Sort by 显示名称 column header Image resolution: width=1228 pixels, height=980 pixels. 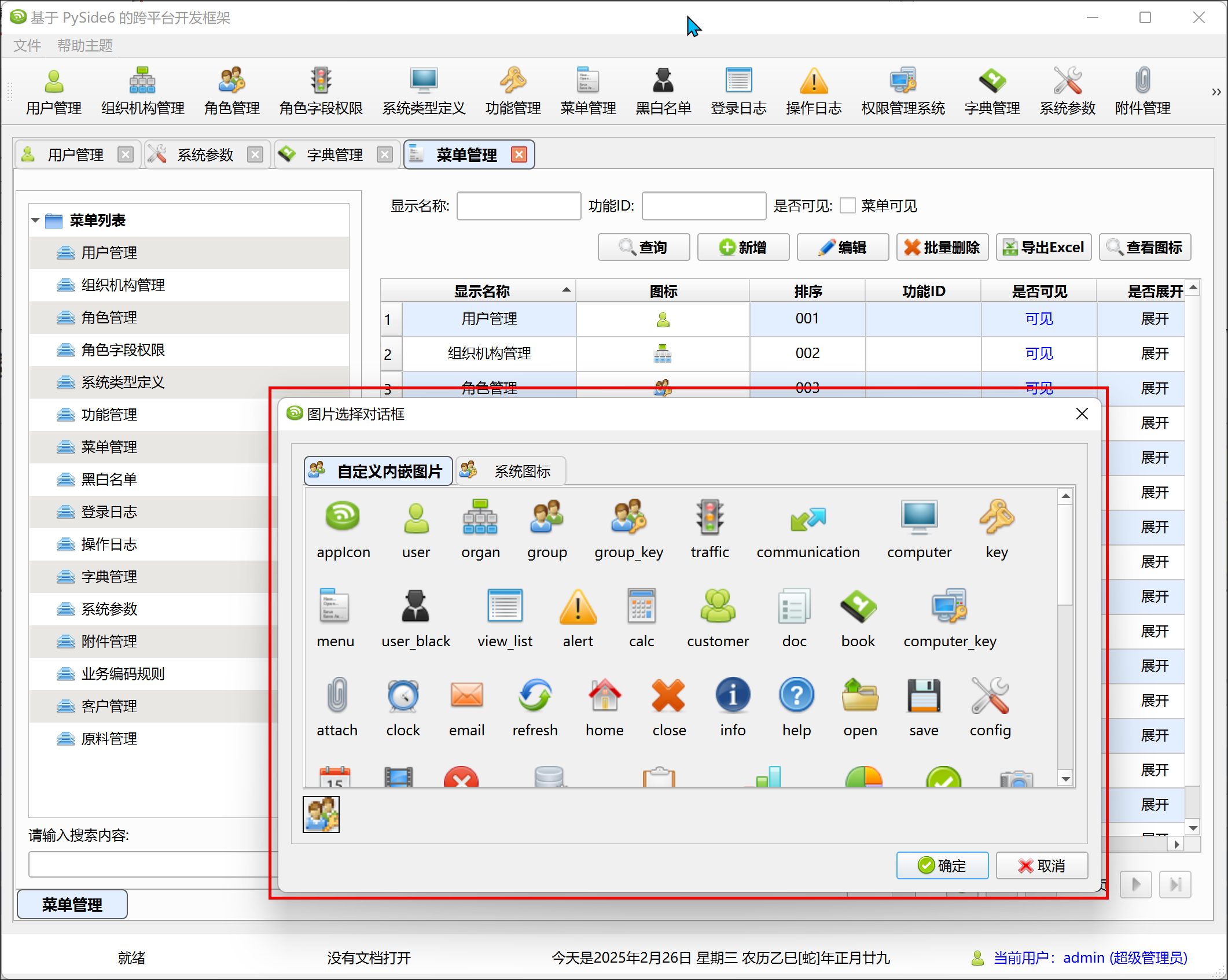(x=481, y=291)
